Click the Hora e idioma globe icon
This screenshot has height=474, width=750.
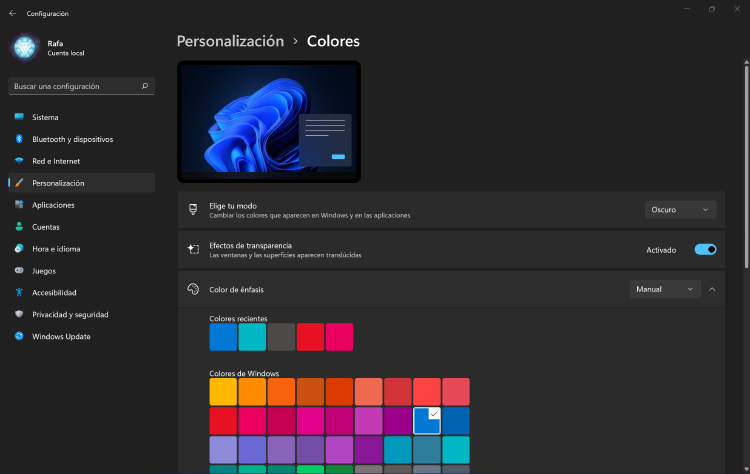point(19,248)
